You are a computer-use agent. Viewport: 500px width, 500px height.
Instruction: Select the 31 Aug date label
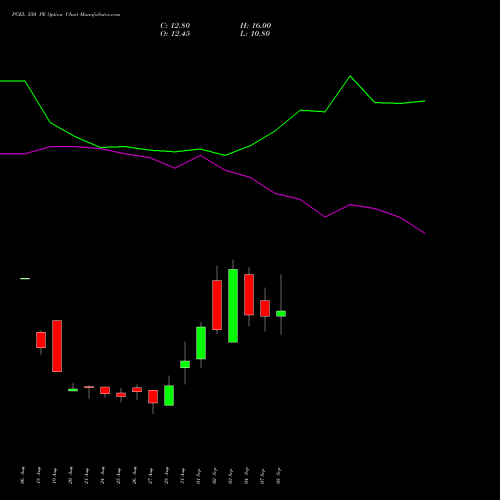tap(182, 476)
